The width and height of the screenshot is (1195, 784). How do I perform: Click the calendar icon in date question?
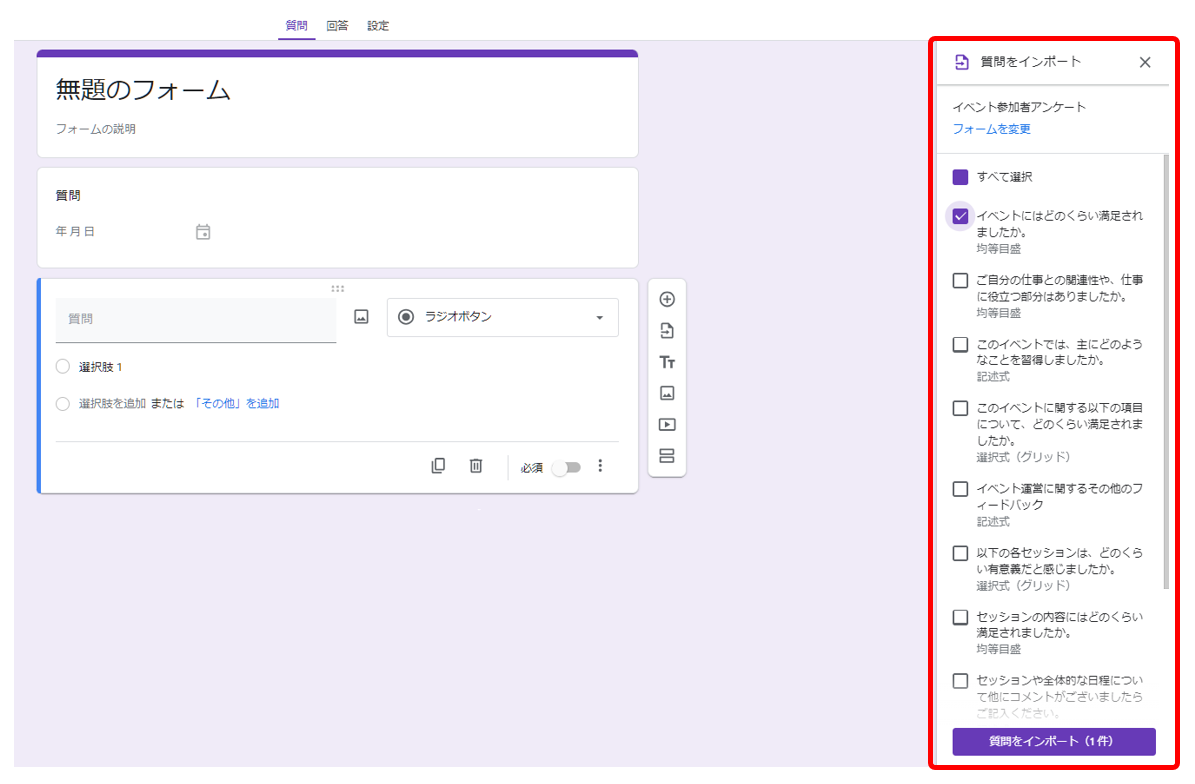pyautogui.click(x=203, y=232)
